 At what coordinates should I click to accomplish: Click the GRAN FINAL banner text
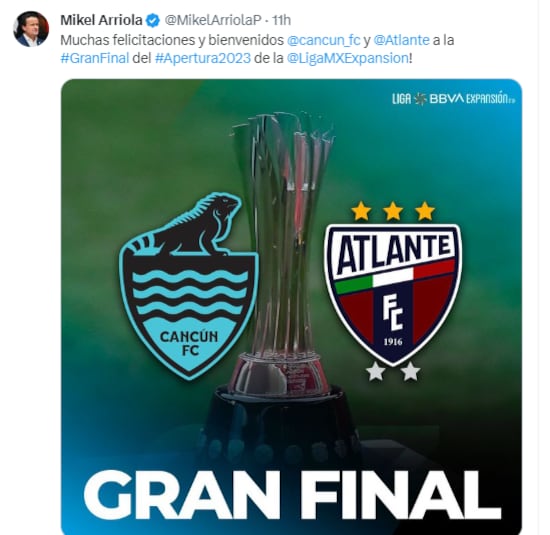tap(292, 495)
